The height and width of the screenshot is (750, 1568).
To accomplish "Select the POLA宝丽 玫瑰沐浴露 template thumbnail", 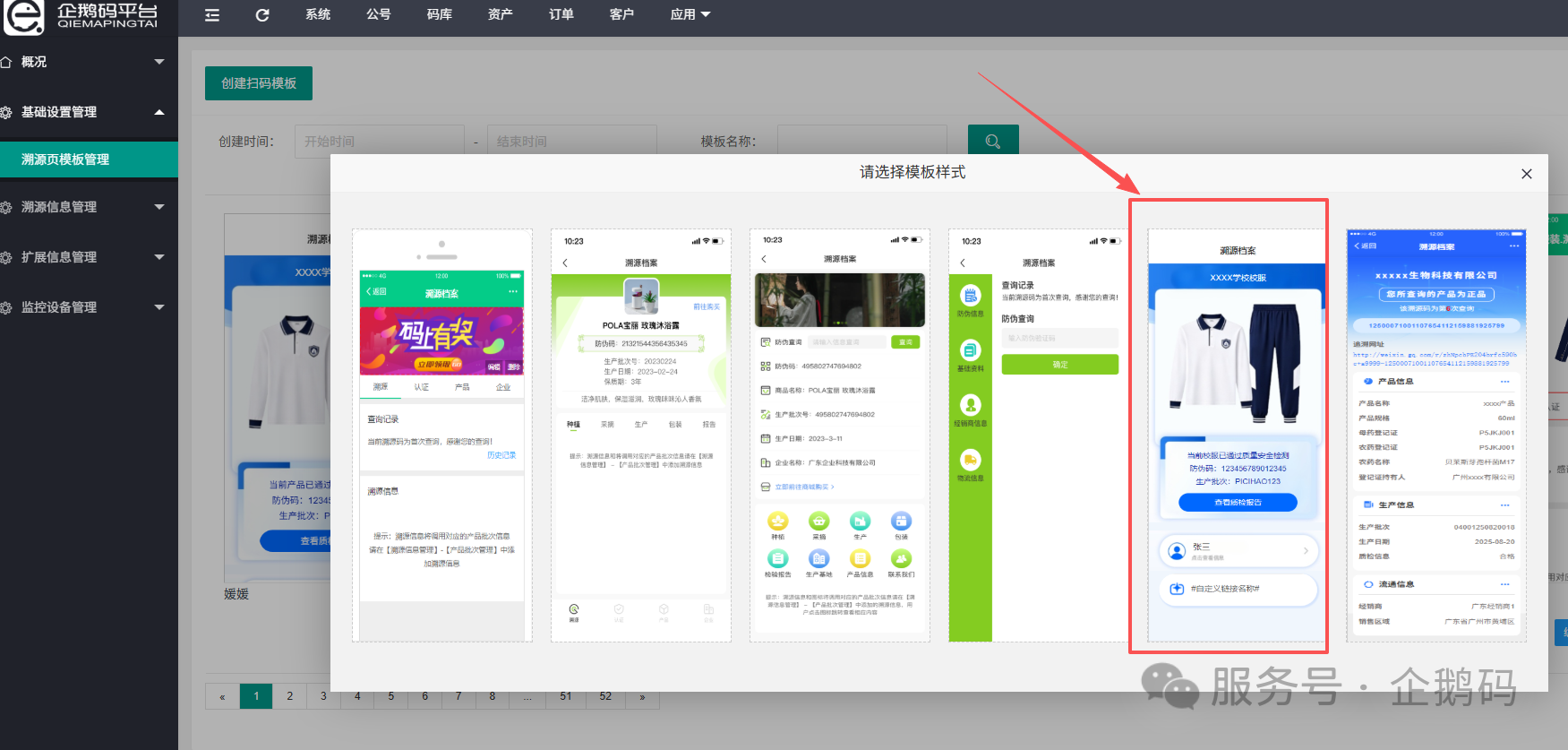I will click(x=641, y=435).
